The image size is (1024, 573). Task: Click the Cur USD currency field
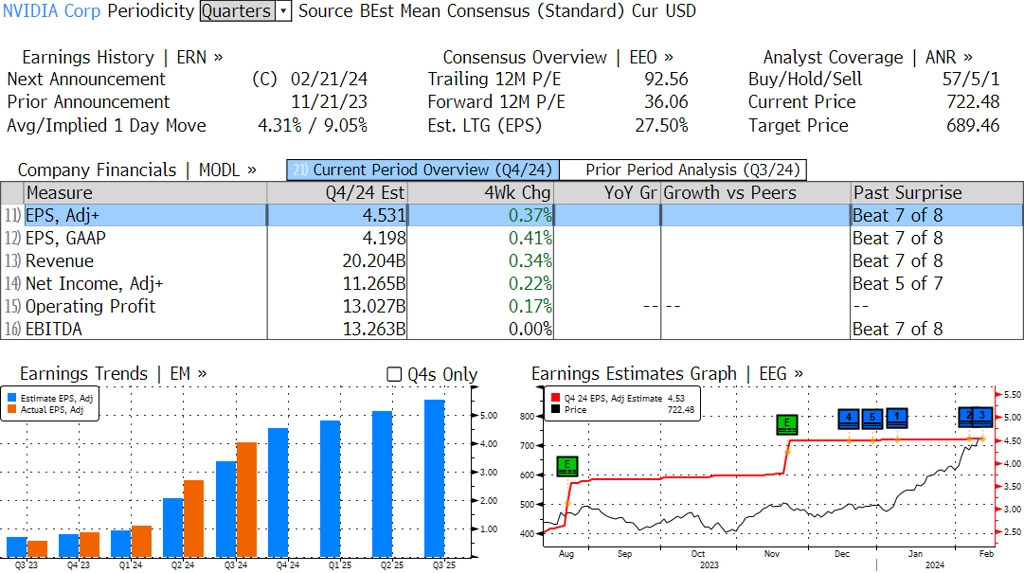(664, 11)
